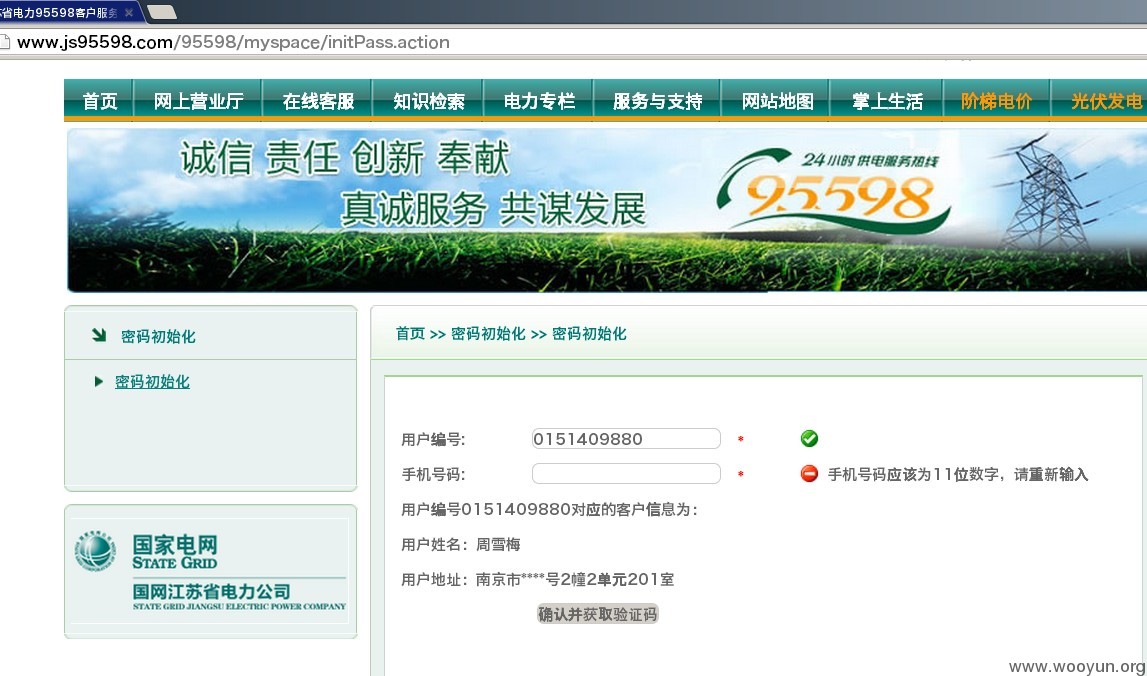The width and height of the screenshot is (1147, 676).
Task: Click the page icon beside the URL
Action: pyautogui.click(x=4, y=42)
